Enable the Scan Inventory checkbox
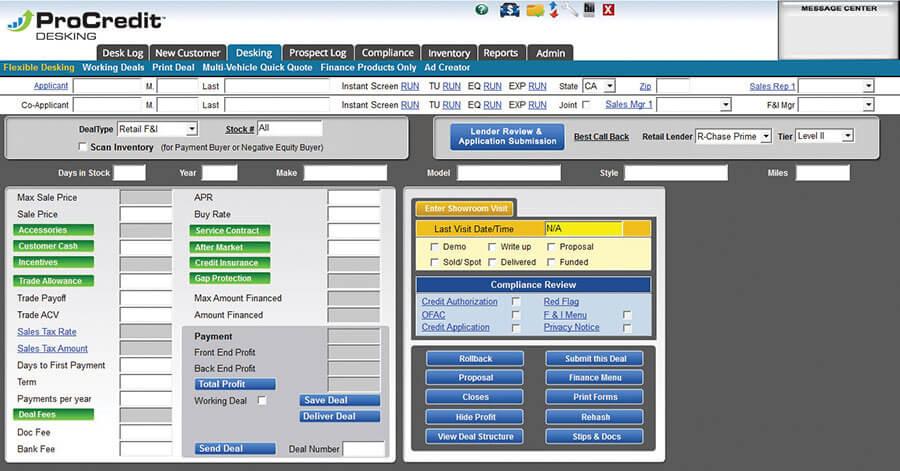 pyautogui.click(x=83, y=147)
